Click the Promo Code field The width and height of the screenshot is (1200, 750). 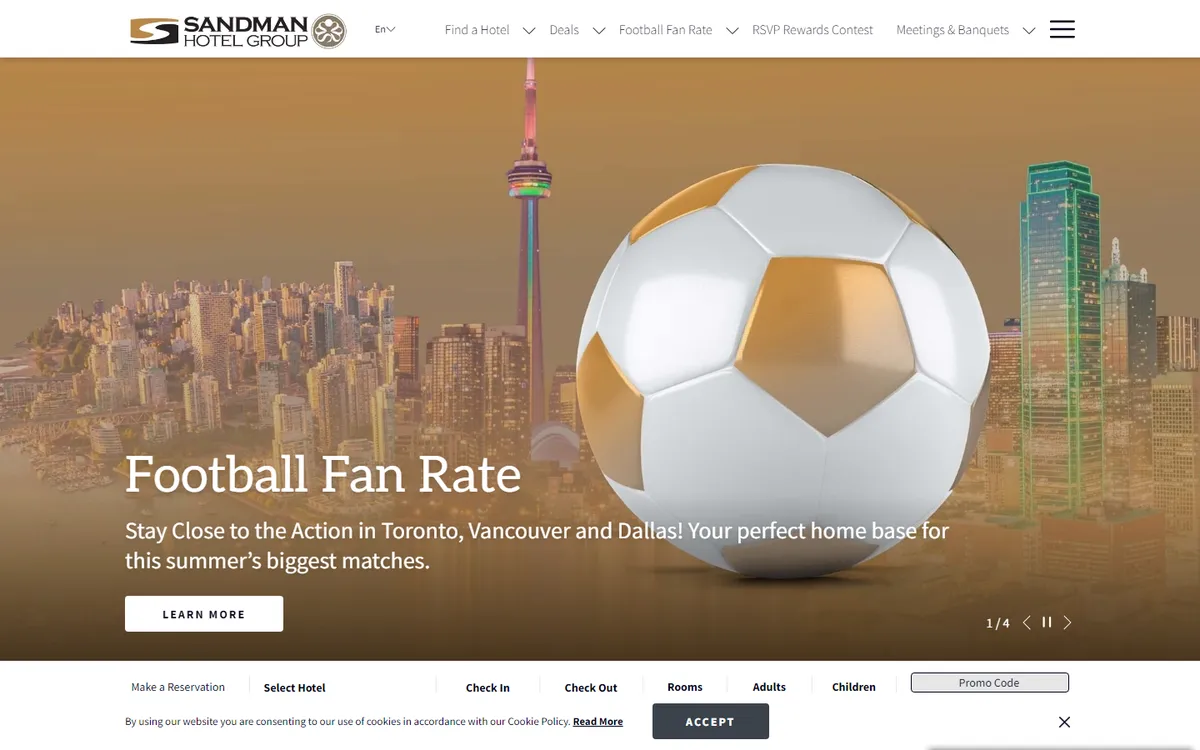coord(989,683)
